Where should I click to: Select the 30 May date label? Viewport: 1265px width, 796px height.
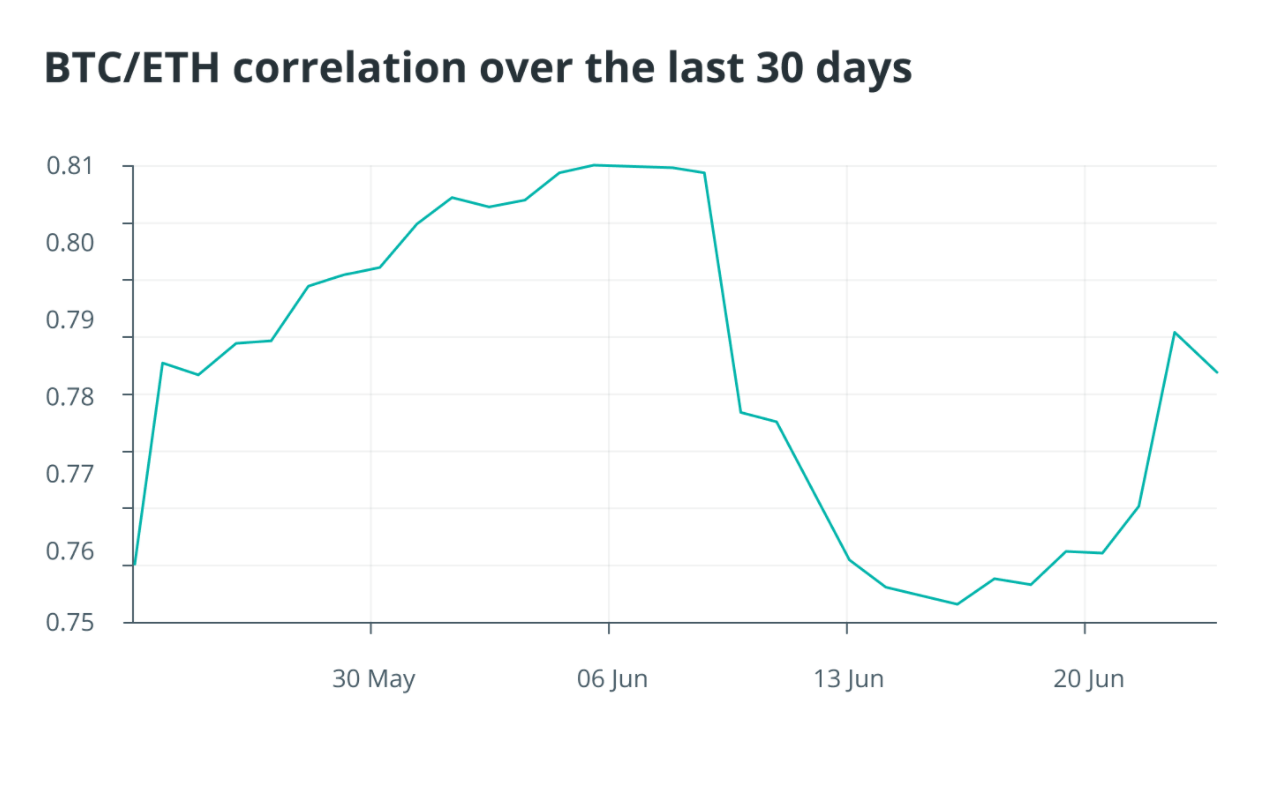coord(373,679)
